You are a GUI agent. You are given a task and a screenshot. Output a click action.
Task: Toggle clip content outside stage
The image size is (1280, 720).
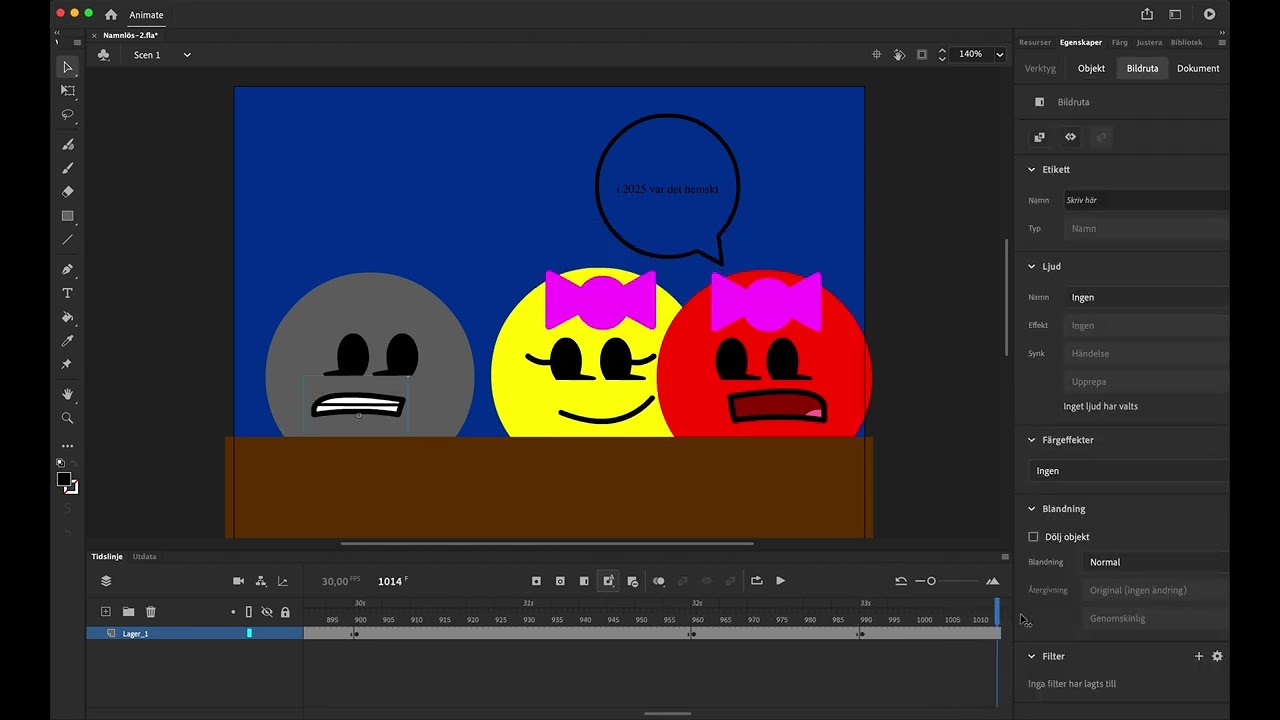coord(922,54)
